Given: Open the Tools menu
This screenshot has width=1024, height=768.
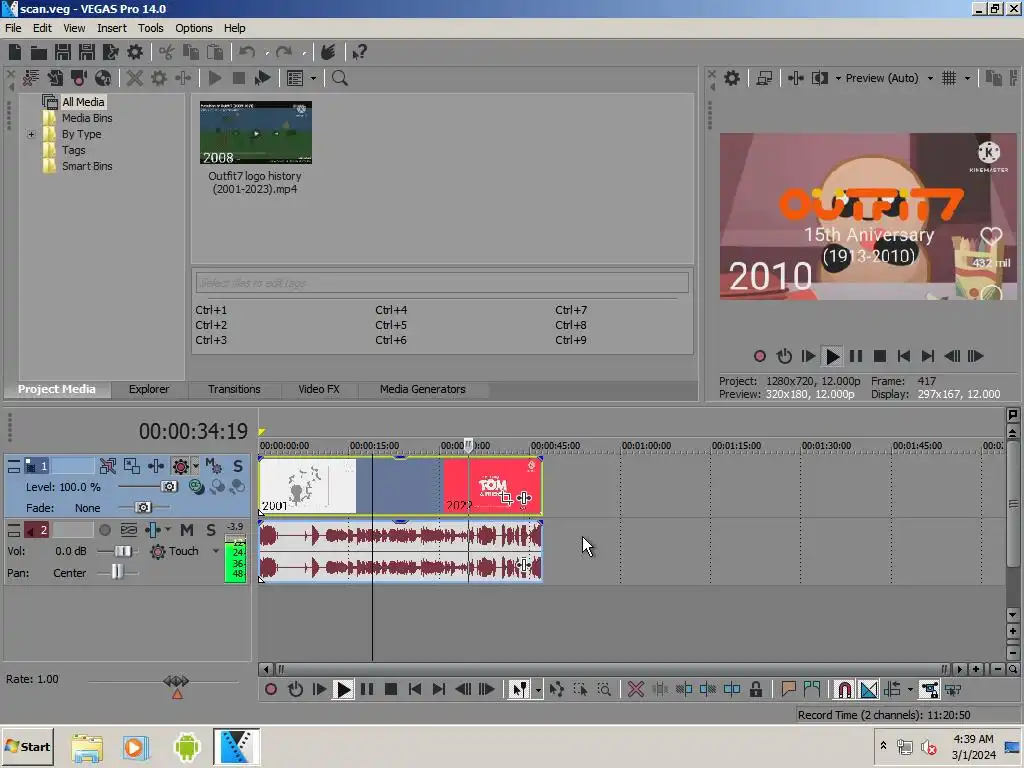Looking at the screenshot, I should click(x=150, y=28).
